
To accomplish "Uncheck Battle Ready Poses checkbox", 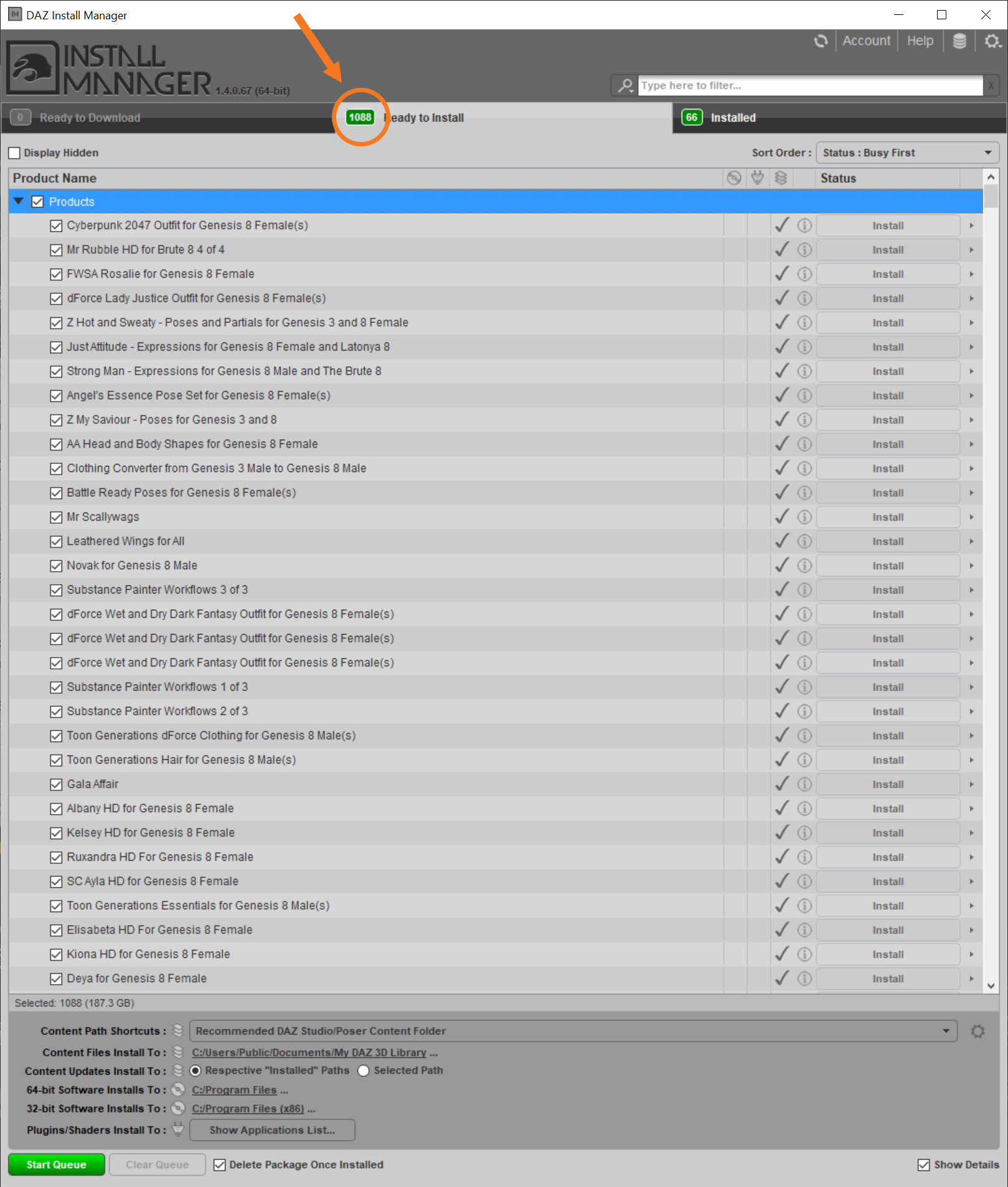I will pos(56,493).
